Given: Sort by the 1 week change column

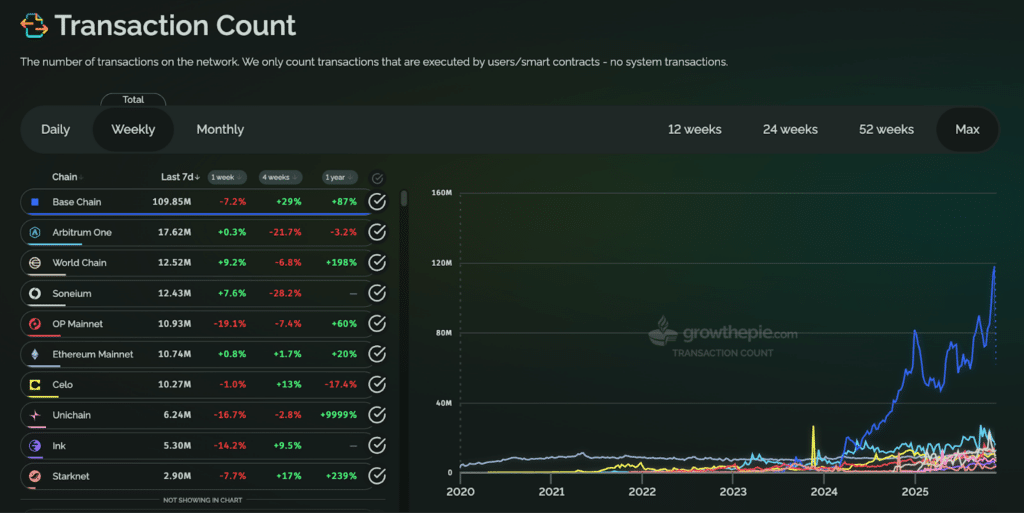Looking at the screenshot, I should 227,178.
